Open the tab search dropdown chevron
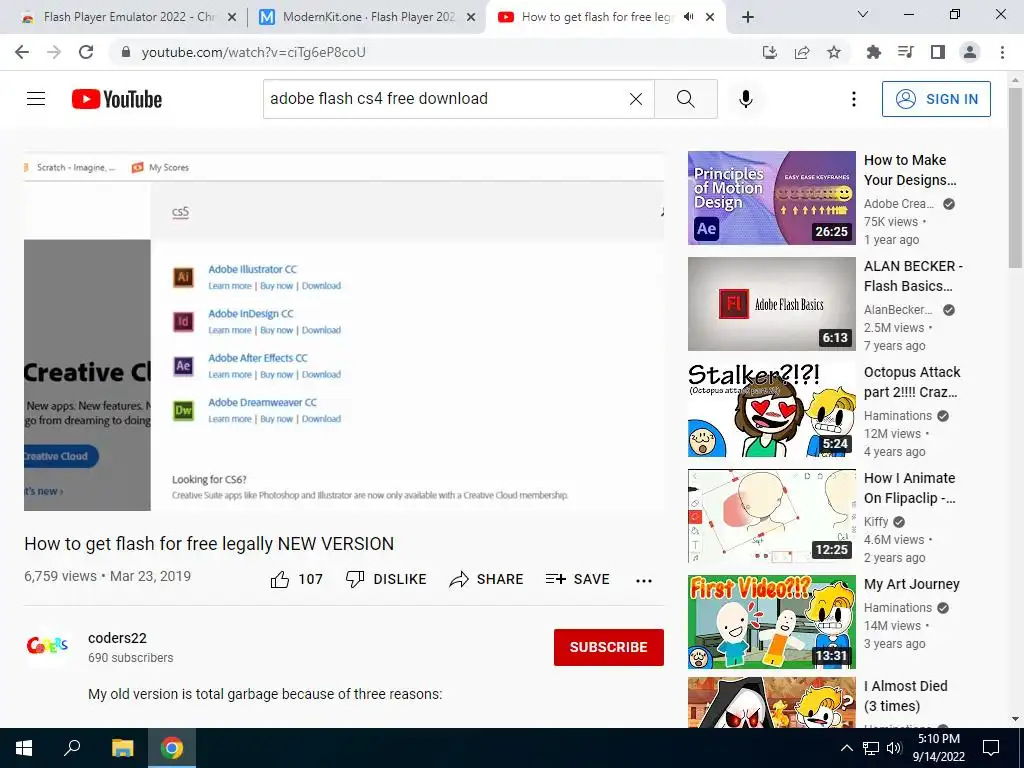This screenshot has width=1024, height=768. [x=863, y=14]
